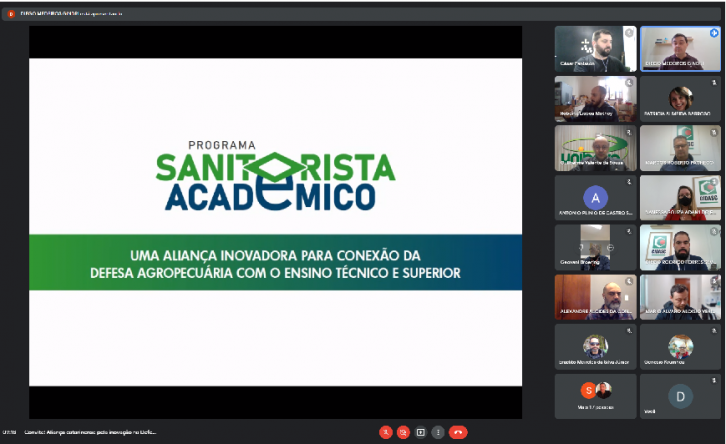This screenshot has width=726, height=444.
Task: Select Geovani Broering's video tile
Action: (x=595, y=248)
